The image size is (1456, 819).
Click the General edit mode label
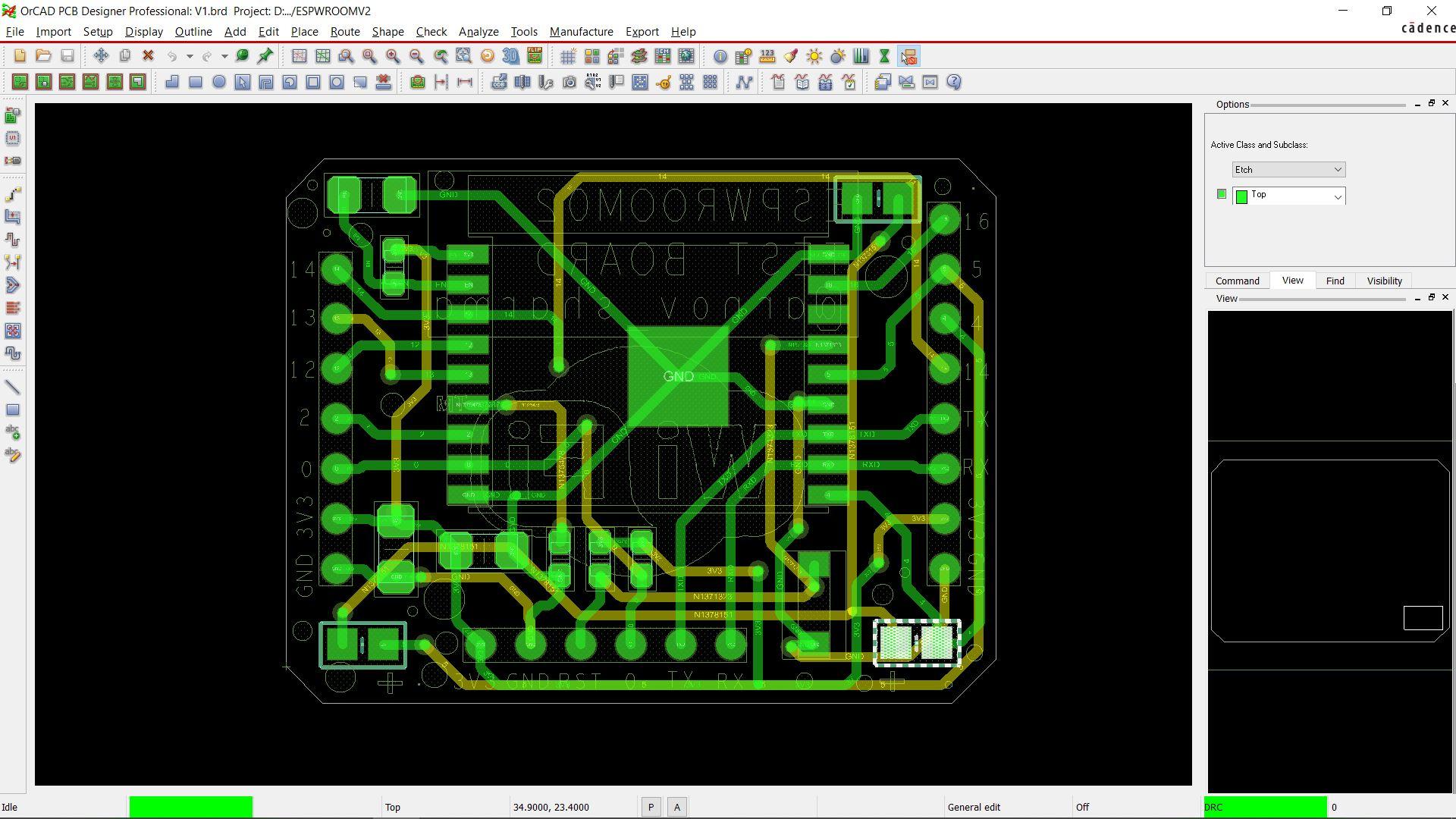tap(974, 808)
